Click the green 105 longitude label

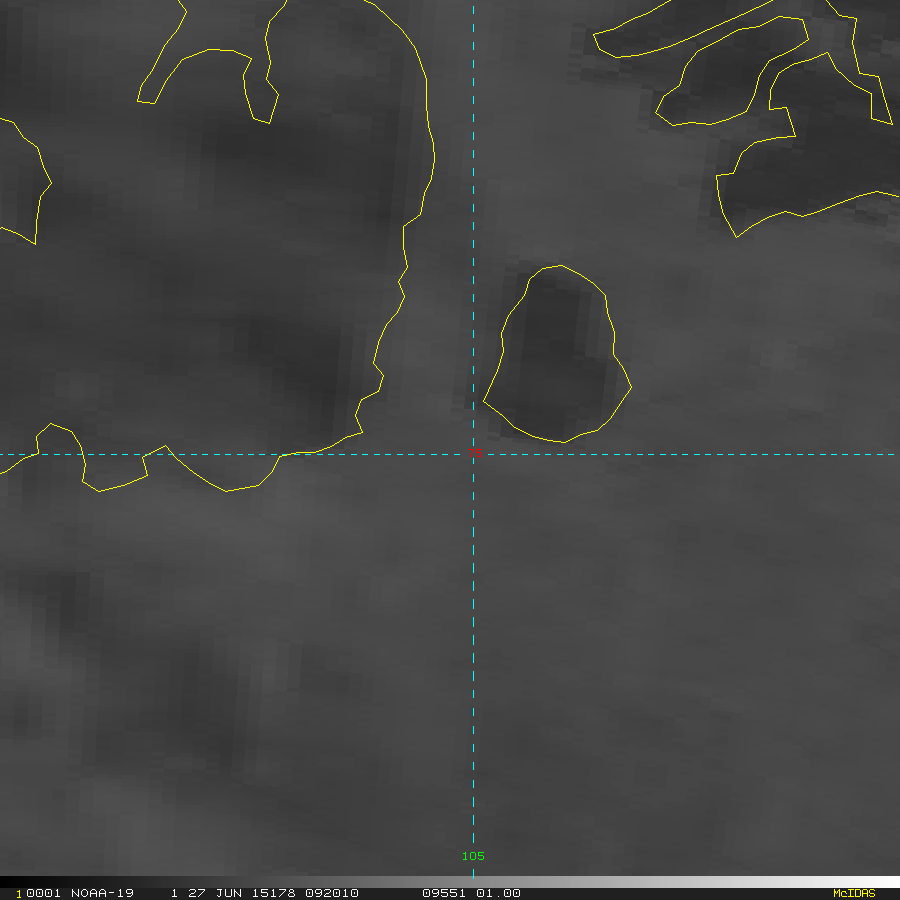click(x=473, y=856)
